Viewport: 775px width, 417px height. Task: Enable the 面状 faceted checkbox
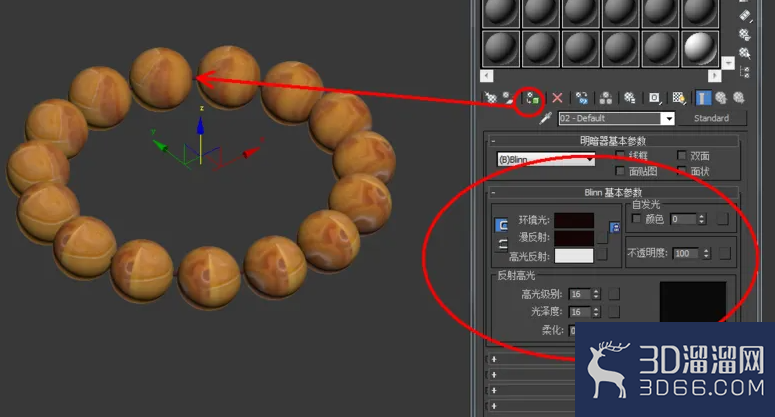point(682,171)
